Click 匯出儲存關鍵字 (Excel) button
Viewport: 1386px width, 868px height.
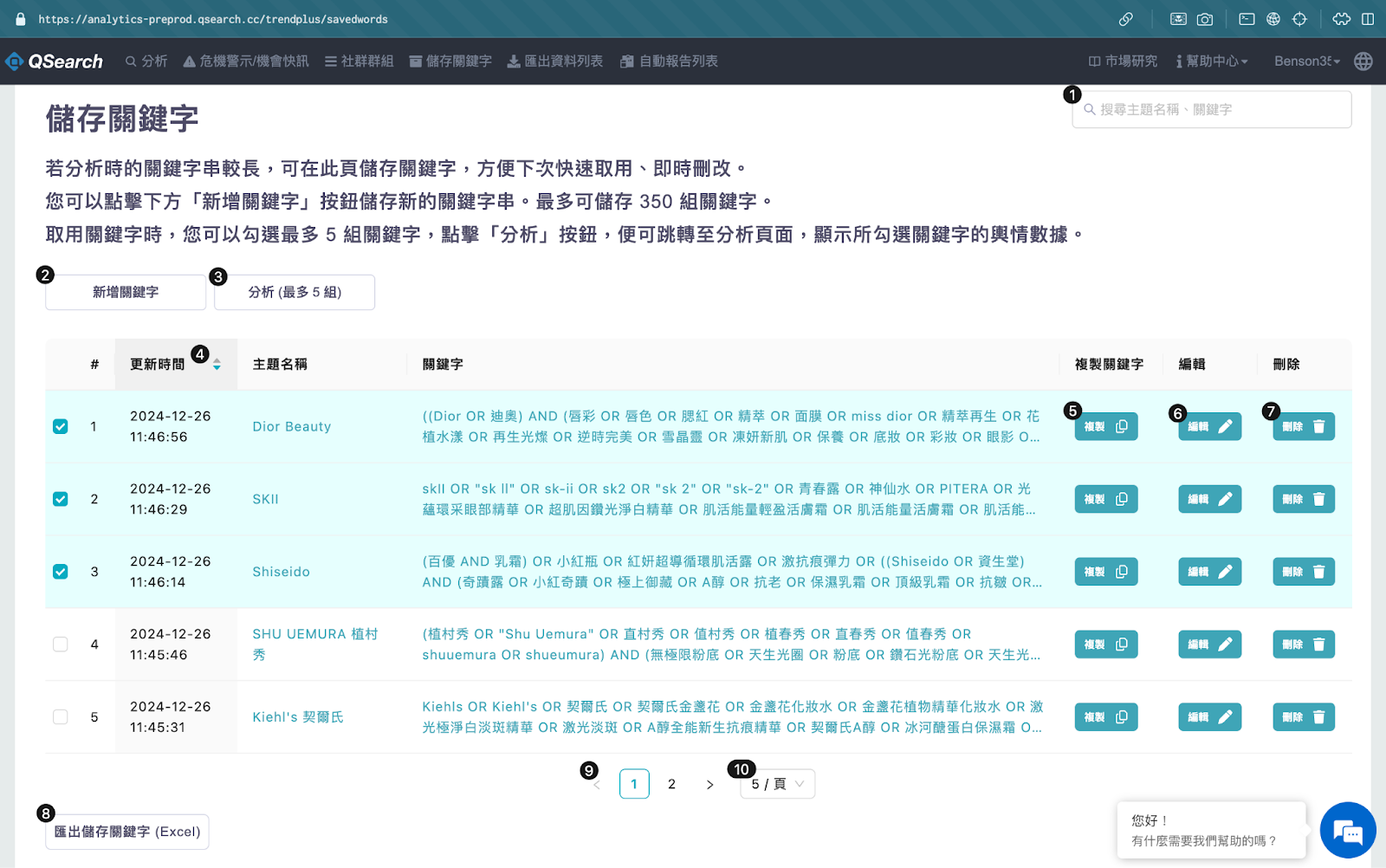click(x=127, y=832)
